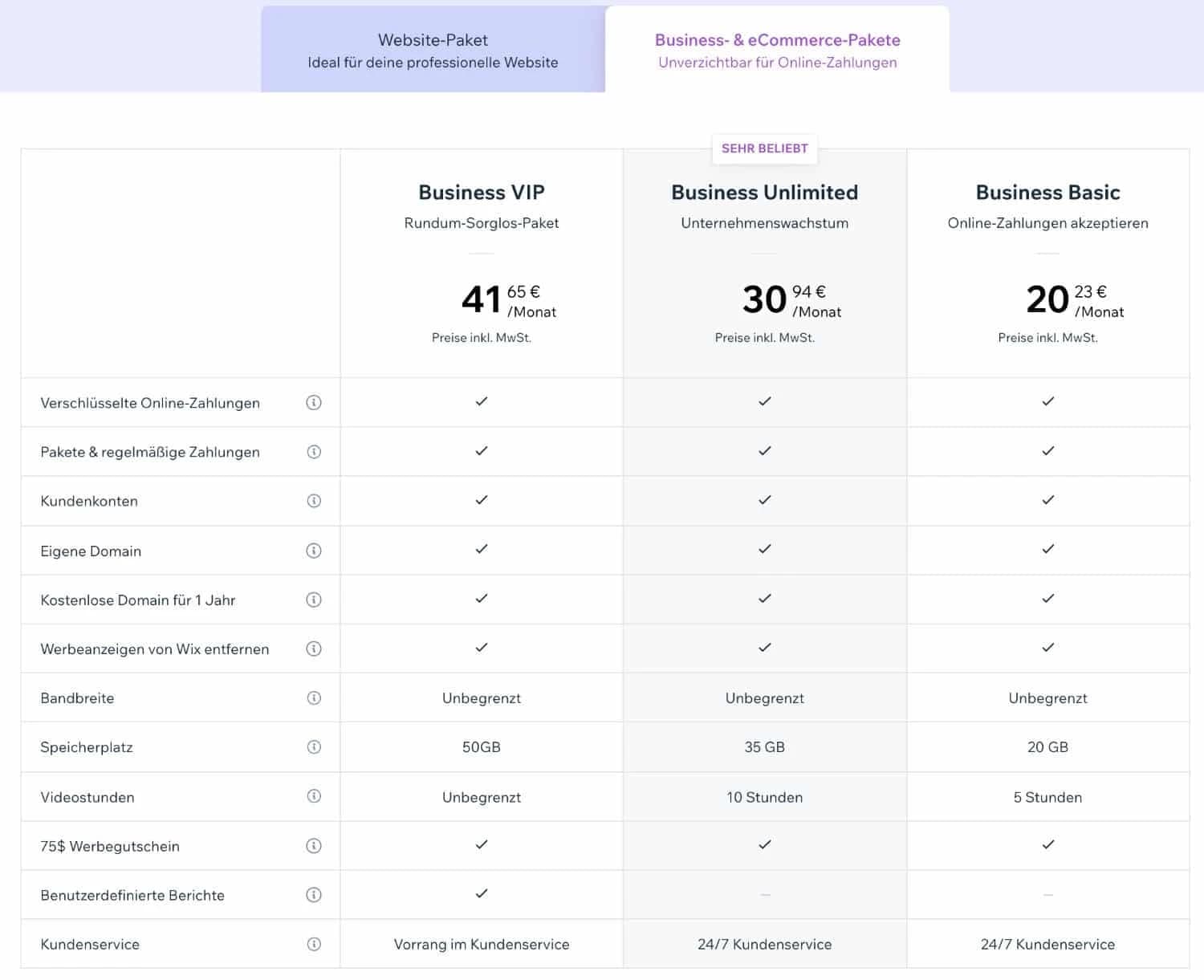Click info icon next to Videostunden
Viewport: 1204px width, 980px height.
314,797
